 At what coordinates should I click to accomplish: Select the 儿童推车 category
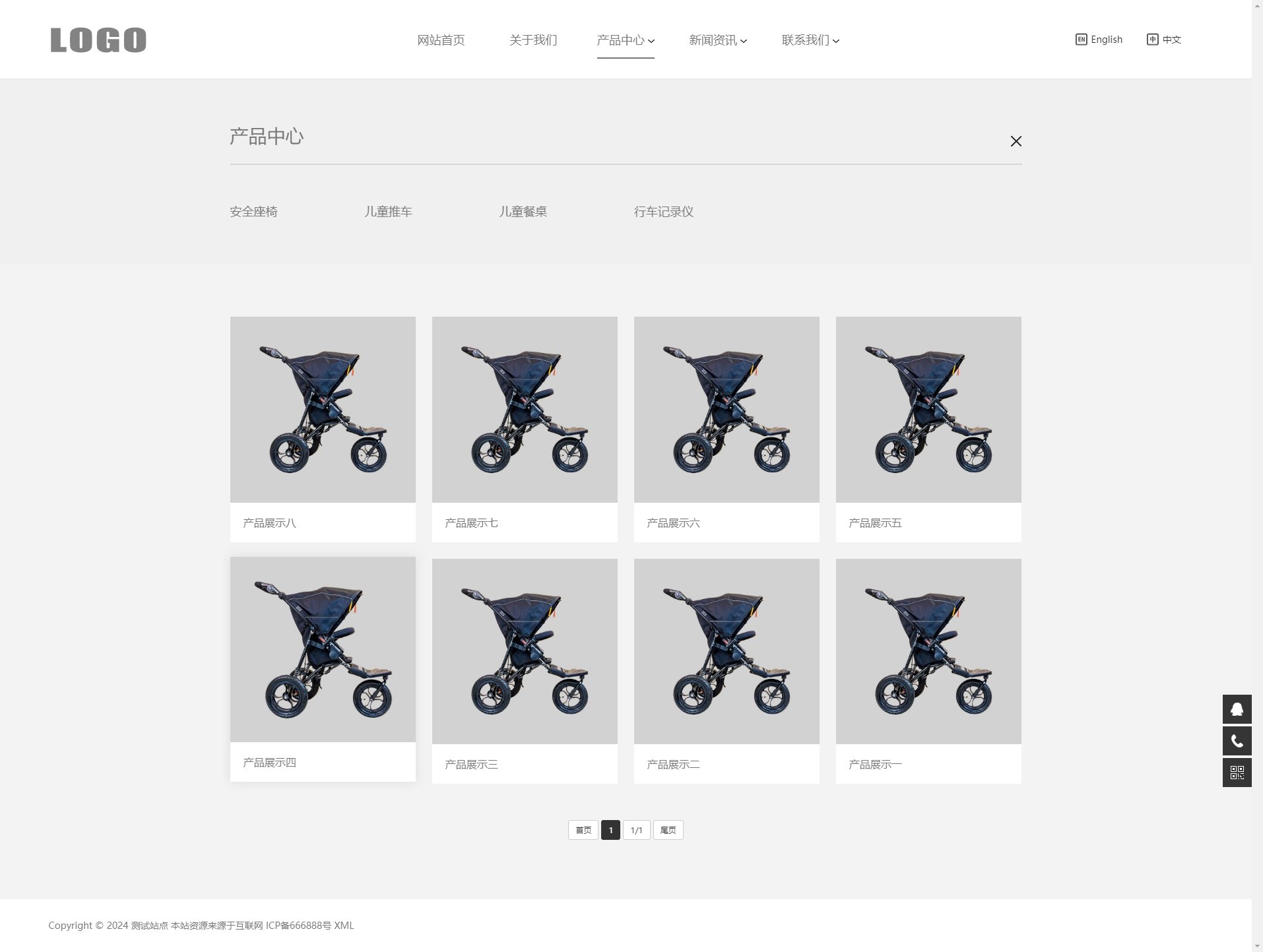(x=388, y=212)
